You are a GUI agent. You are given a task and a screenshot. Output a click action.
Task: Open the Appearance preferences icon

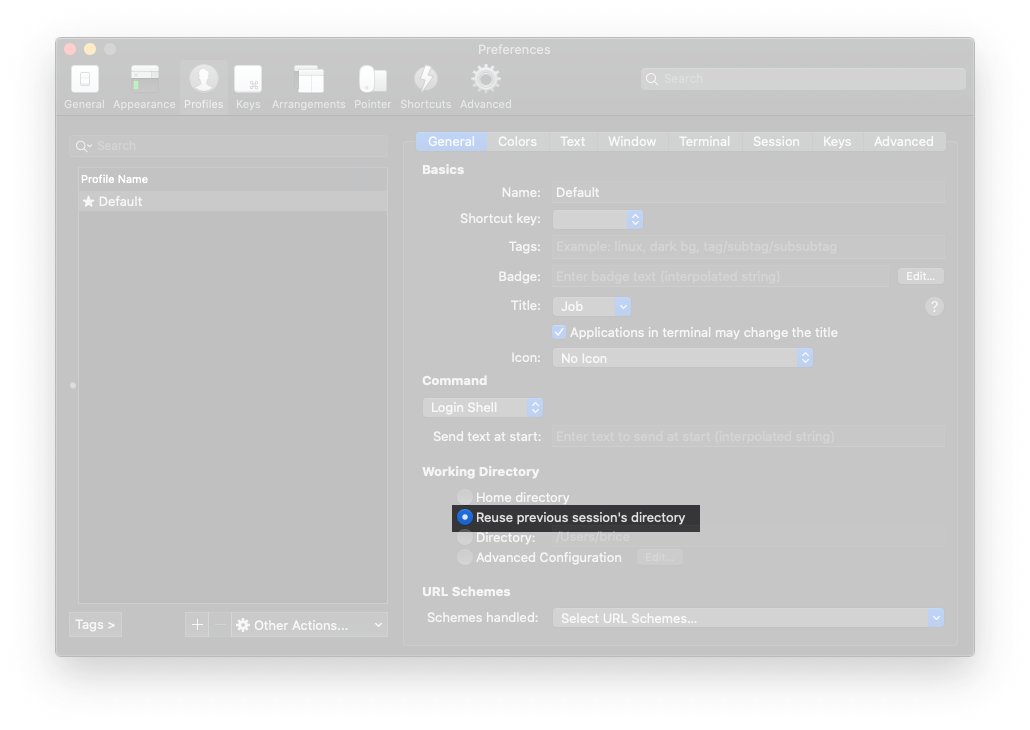click(145, 79)
